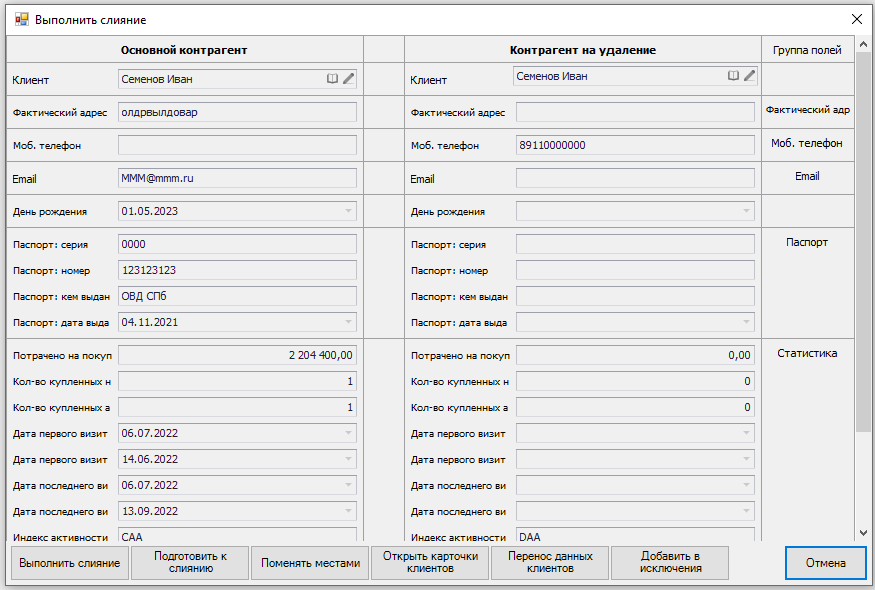Expand deletion client's birthday dropdown
Screen dimensions: 875x590
tap(746, 211)
